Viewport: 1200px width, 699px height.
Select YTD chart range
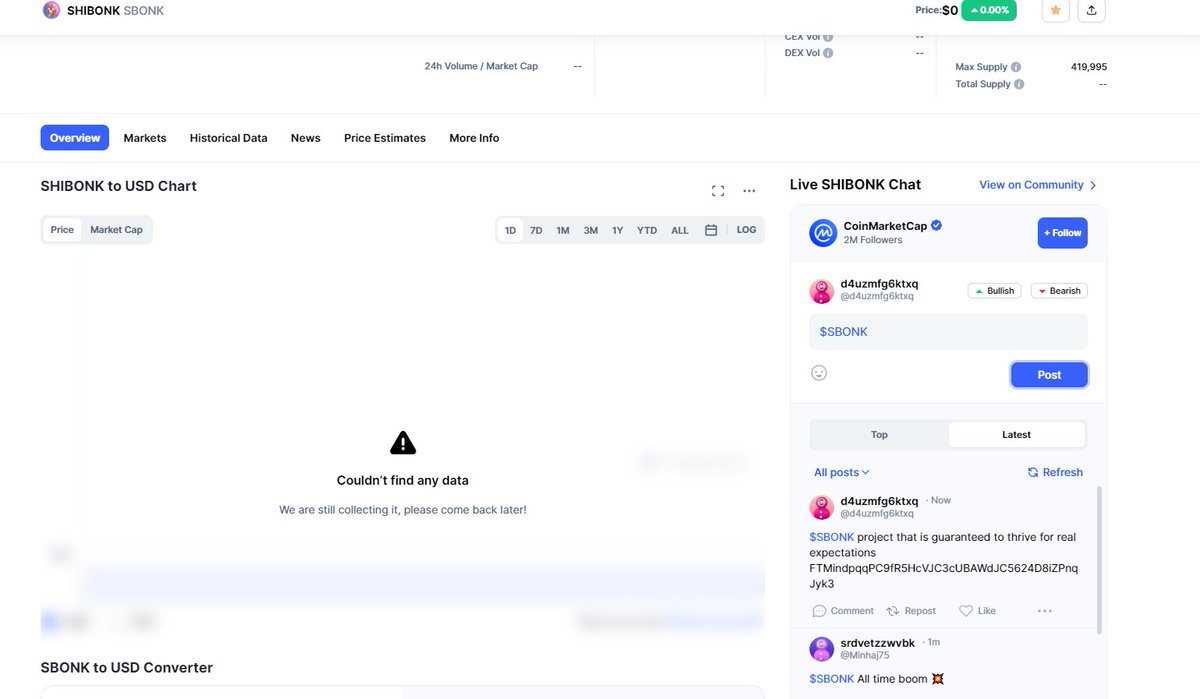(x=647, y=230)
